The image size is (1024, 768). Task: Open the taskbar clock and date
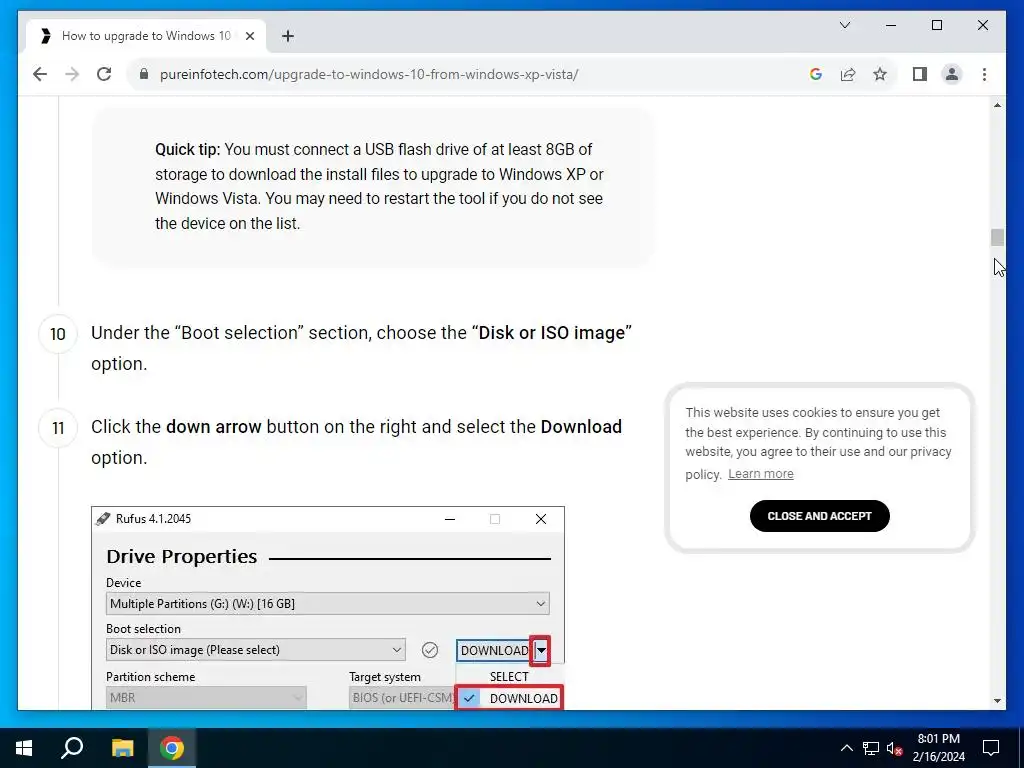pos(938,748)
